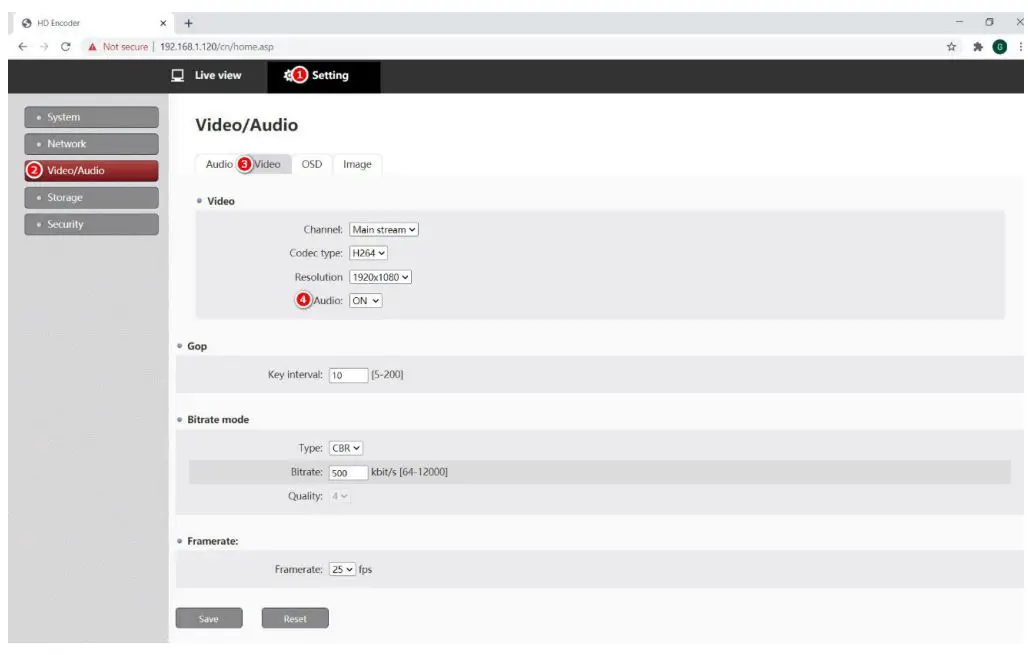Go back using browser back arrow
Image resolution: width=1028 pixels, height=655 pixels.
click(x=23, y=47)
